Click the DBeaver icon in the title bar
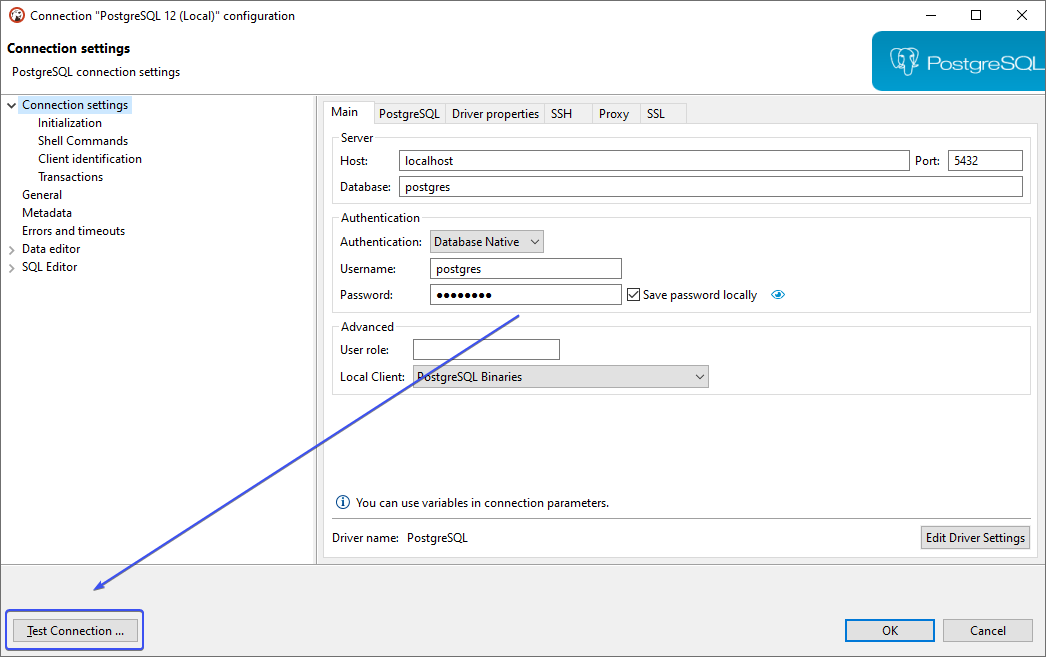This screenshot has height=657, width=1046. (14, 15)
